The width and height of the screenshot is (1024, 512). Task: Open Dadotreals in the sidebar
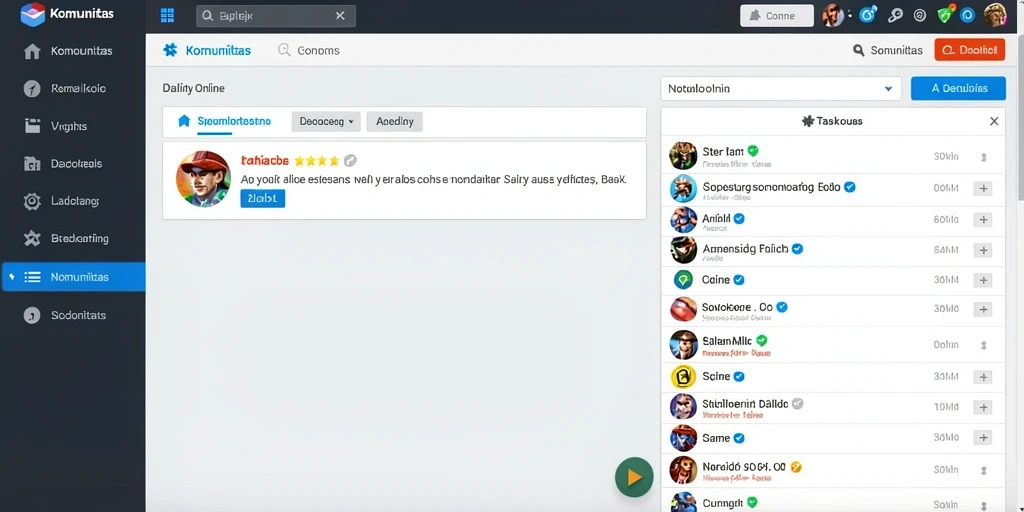click(72, 164)
